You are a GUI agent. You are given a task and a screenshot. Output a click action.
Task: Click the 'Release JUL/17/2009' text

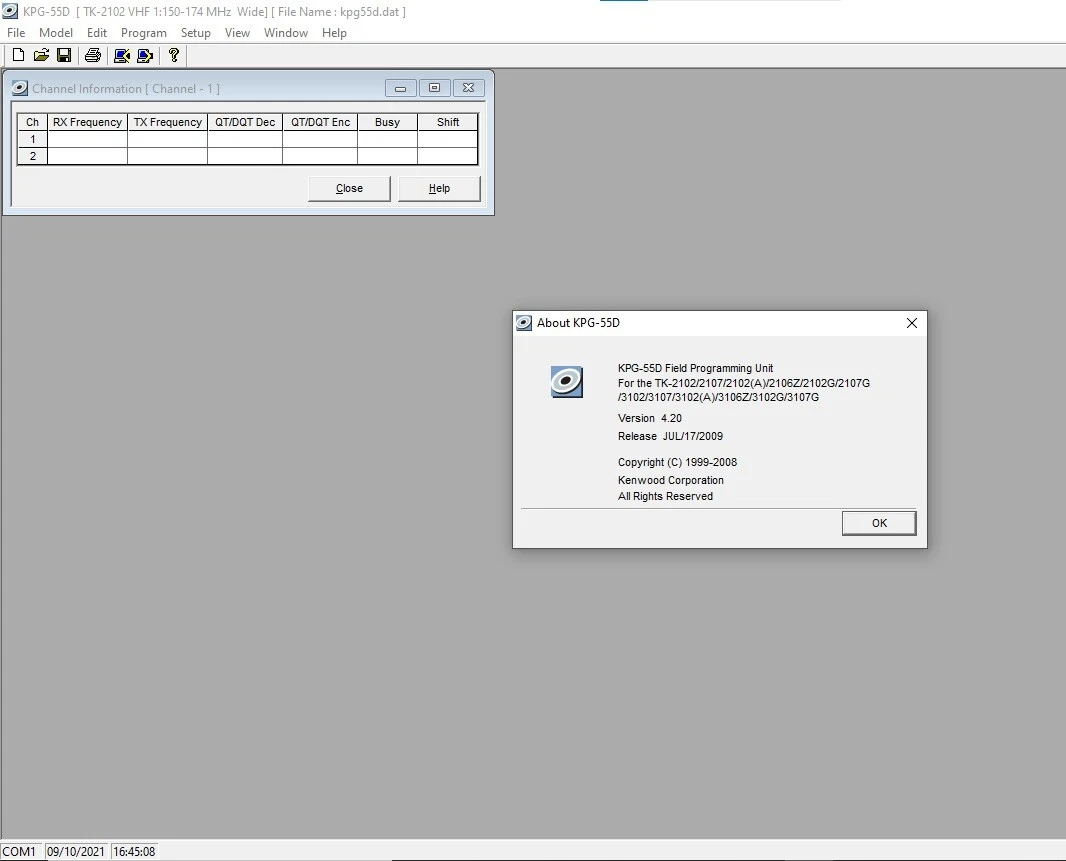click(x=670, y=436)
